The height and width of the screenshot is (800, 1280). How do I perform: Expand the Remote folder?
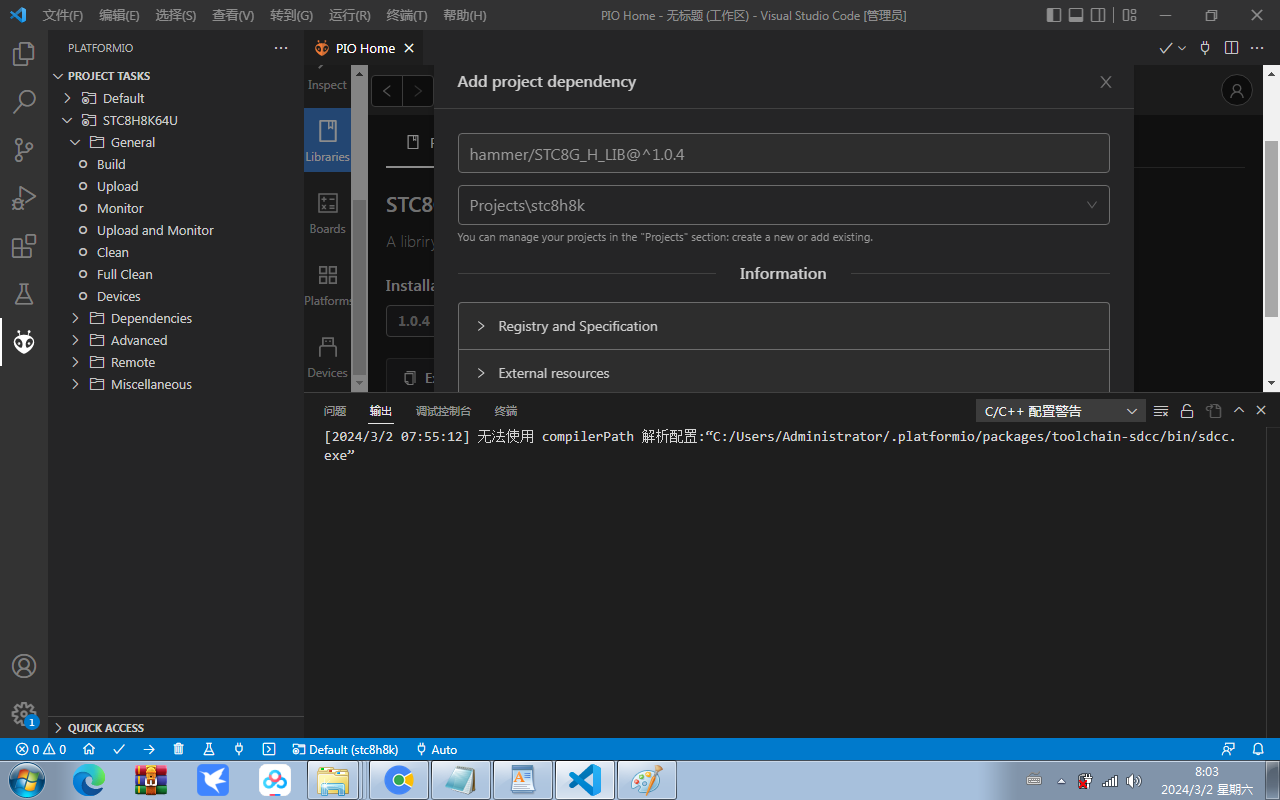(x=75, y=362)
